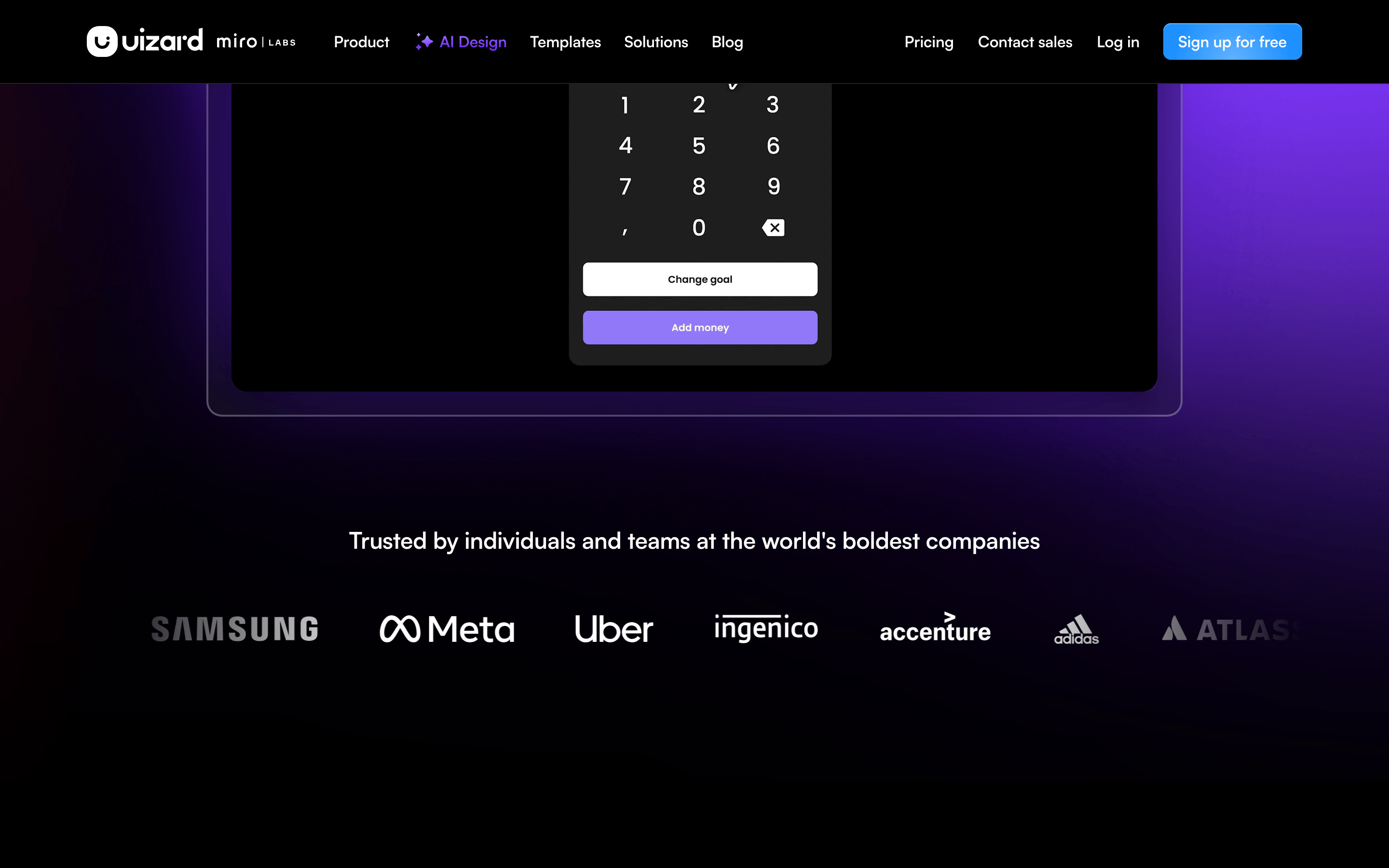The width and height of the screenshot is (1389, 868).
Task: Tap keypad digit 7
Action: [x=625, y=187]
